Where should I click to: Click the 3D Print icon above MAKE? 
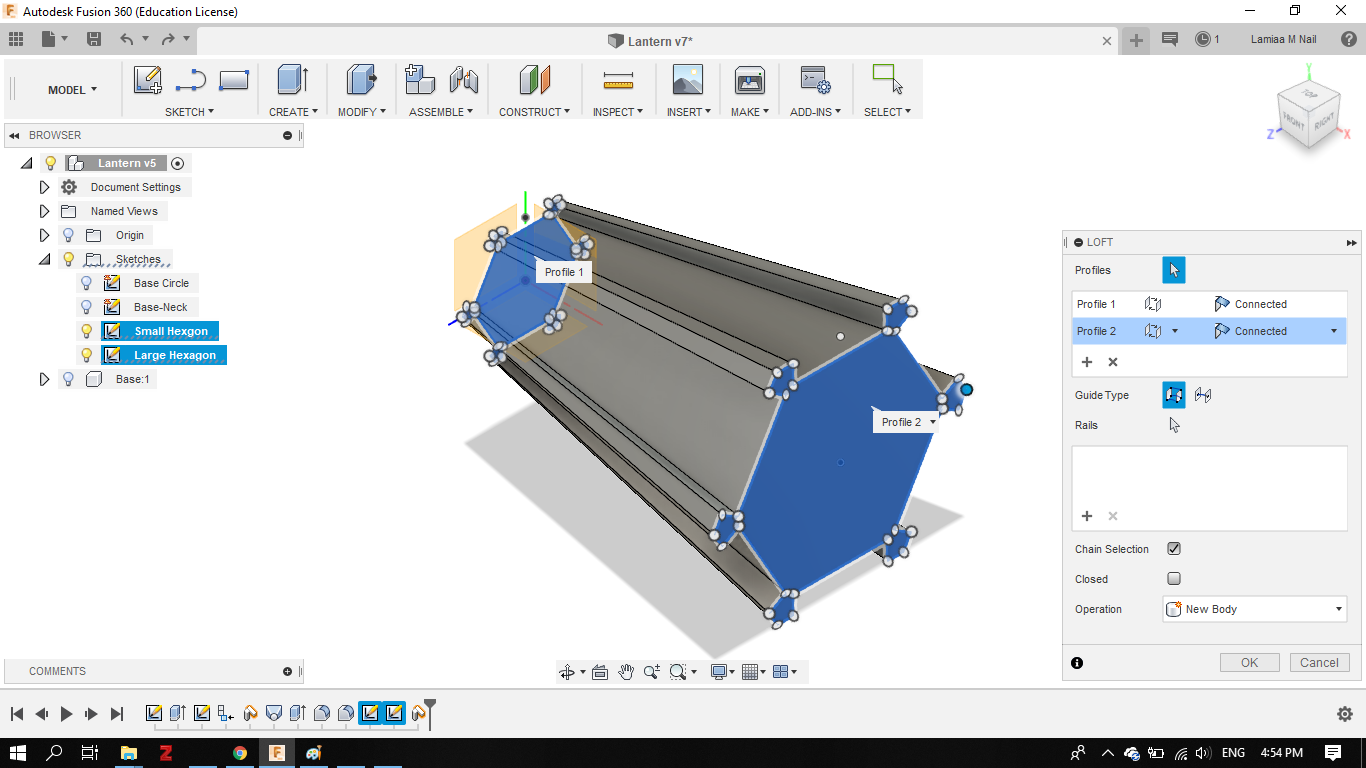(x=750, y=80)
